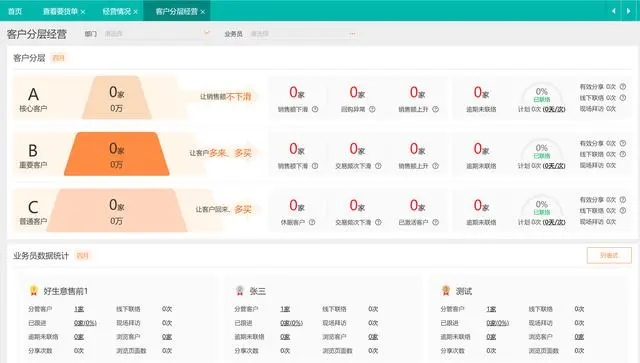Close the 查看要货单 tab

coord(83,12)
